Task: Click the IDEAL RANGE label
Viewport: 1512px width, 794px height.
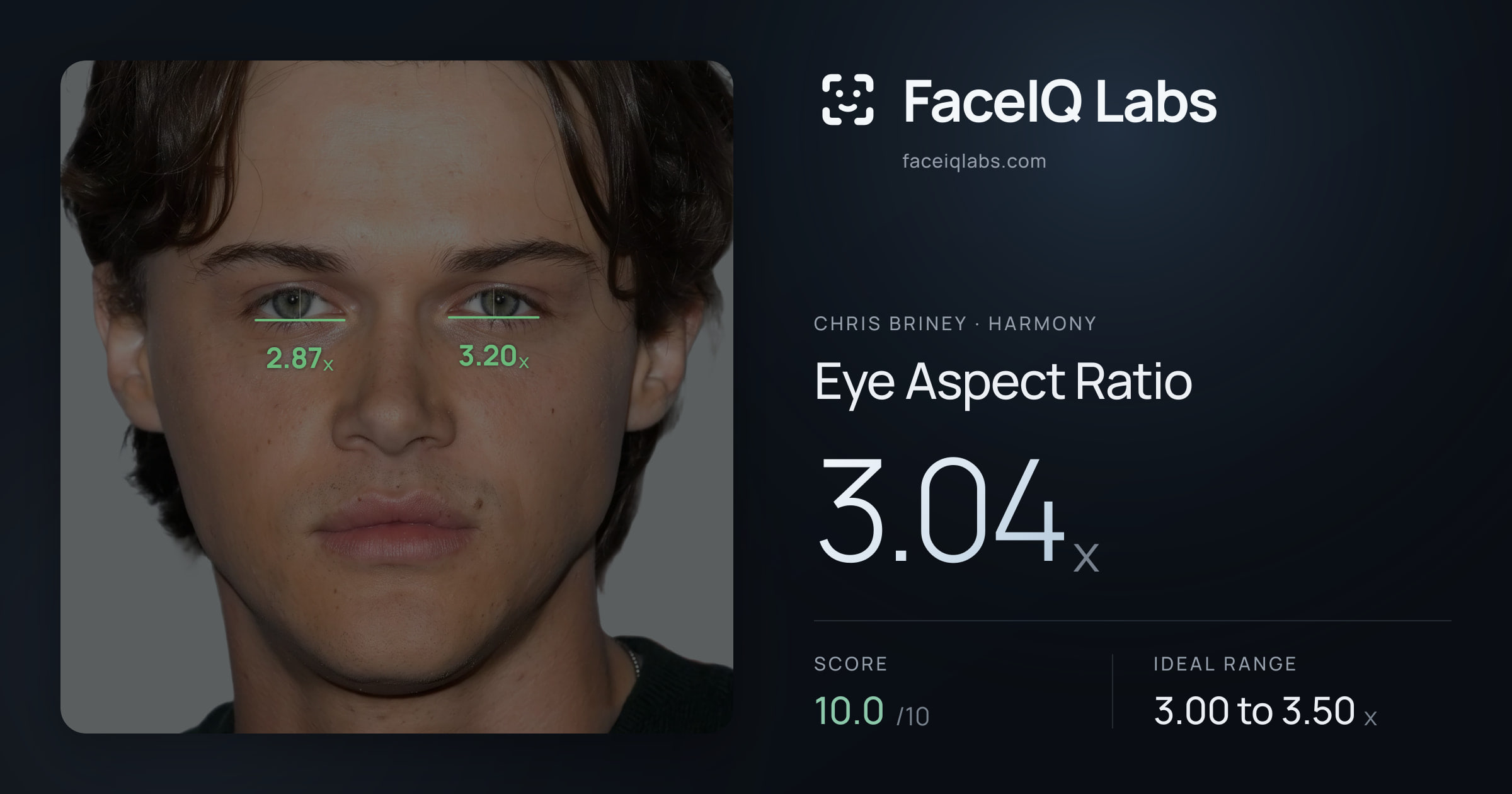Action: point(1225,664)
